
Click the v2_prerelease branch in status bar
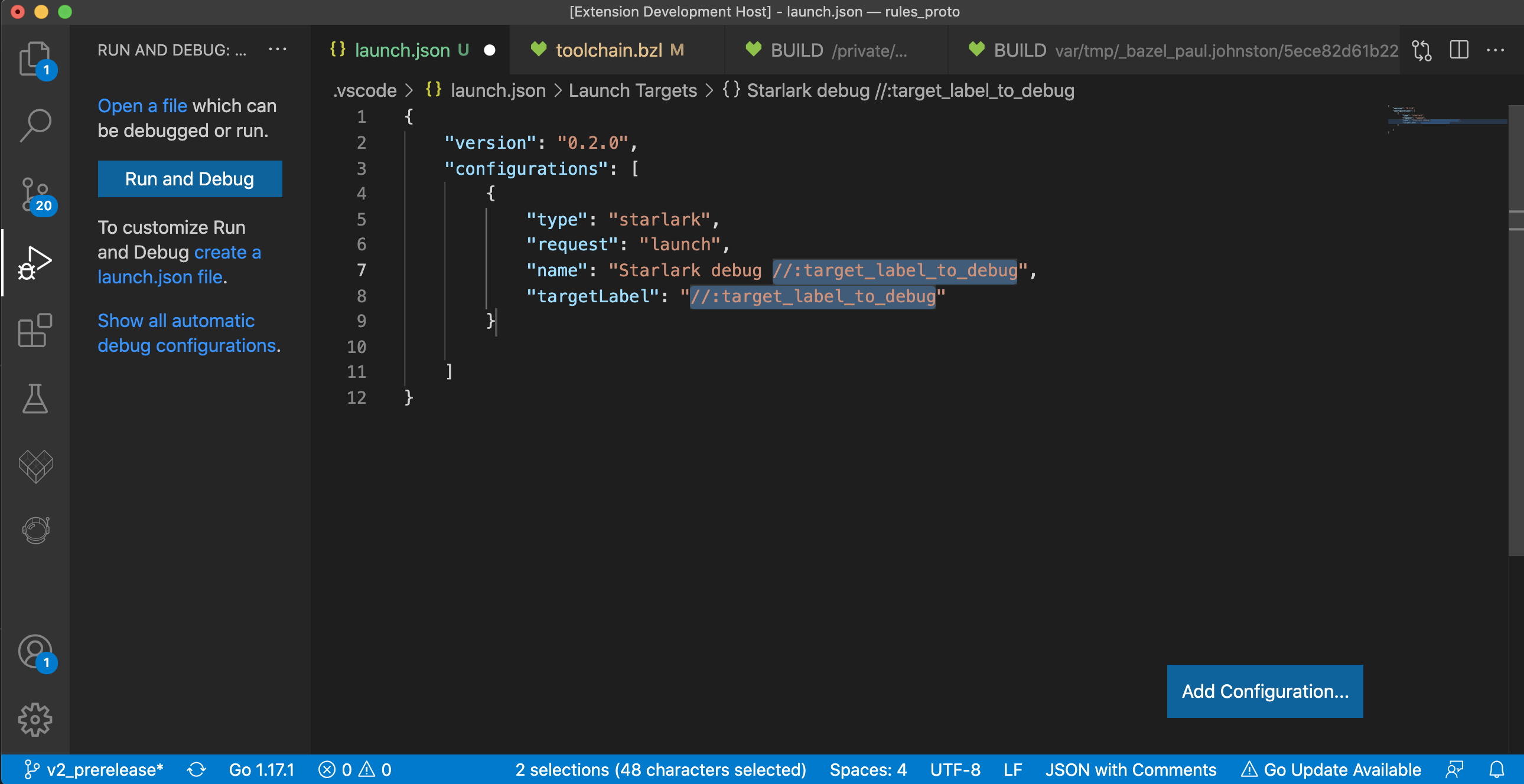pyautogui.click(x=95, y=769)
